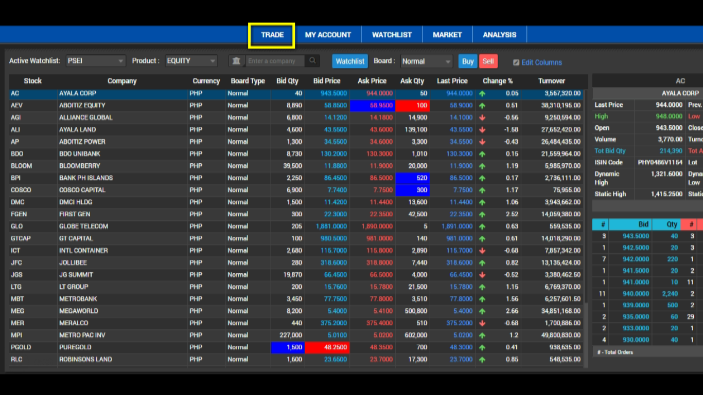The image size is (703, 395).
Task: Click the bank building icon
Action: tap(236, 61)
